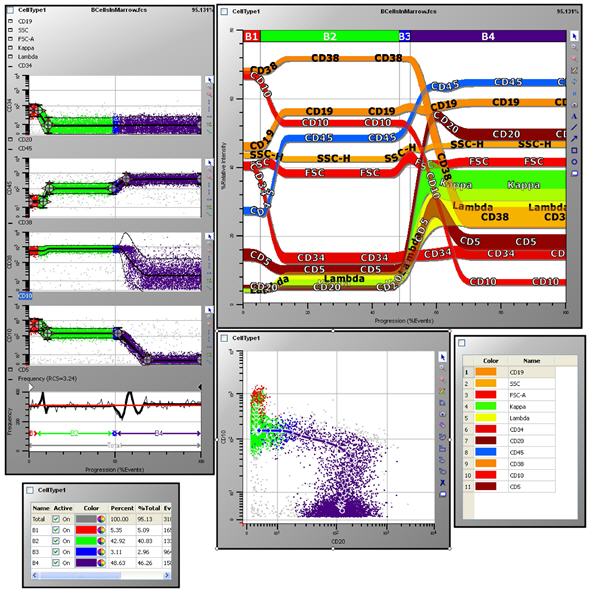Image resolution: width=600 pixels, height=594 pixels.
Task: Tick the header checkbox of overlay plot window
Action: [x=224, y=11]
